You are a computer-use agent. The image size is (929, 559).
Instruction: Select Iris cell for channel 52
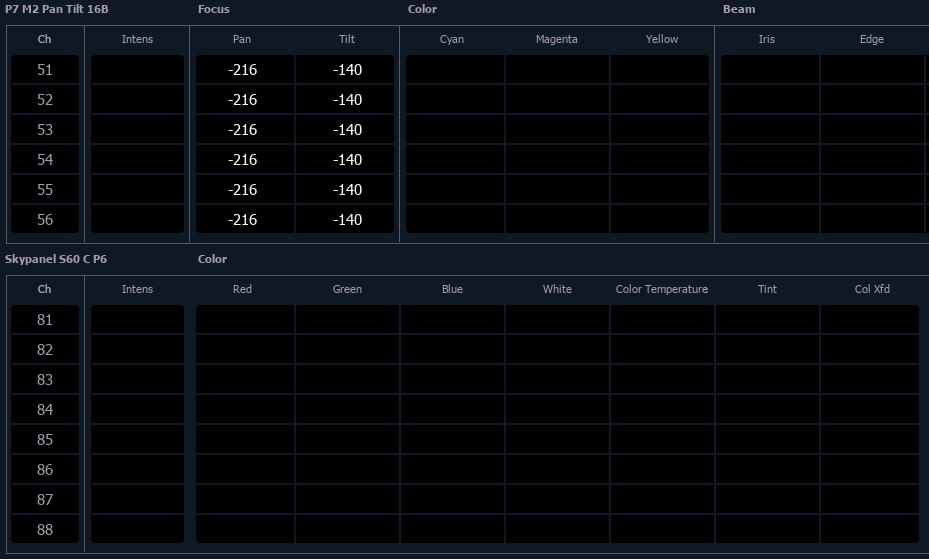[770, 99]
